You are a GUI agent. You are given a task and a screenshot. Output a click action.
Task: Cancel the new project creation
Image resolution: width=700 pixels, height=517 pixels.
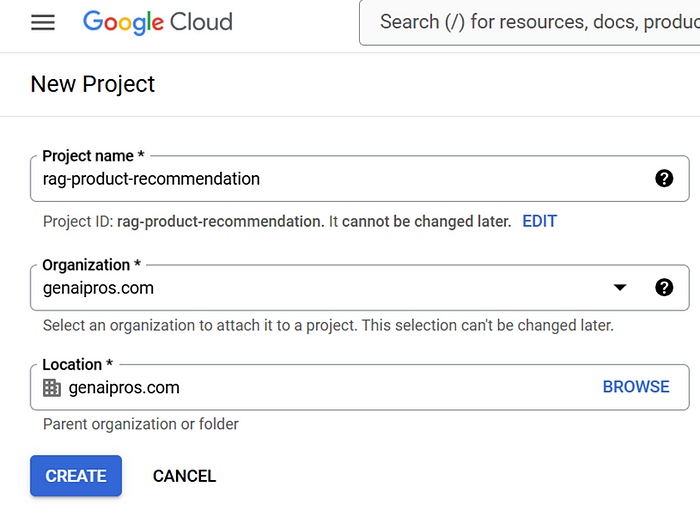coord(184,476)
